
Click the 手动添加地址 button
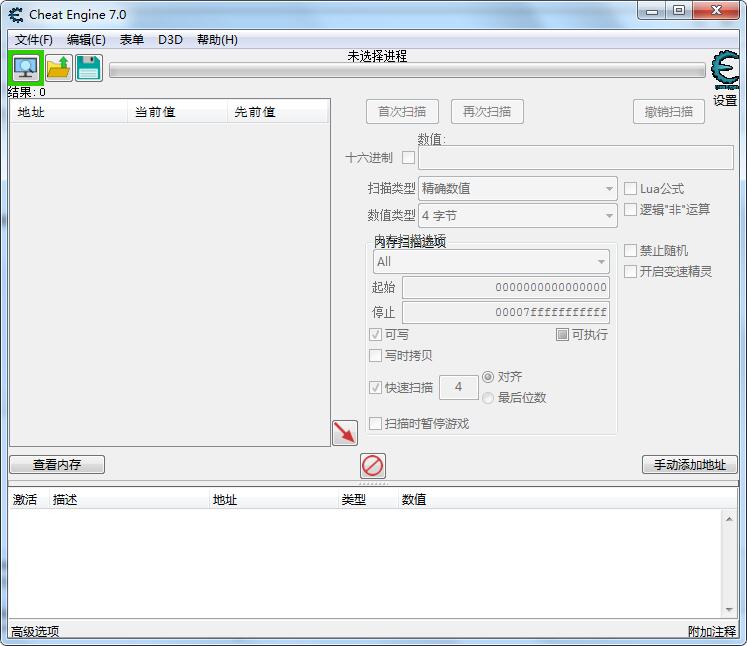(689, 464)
